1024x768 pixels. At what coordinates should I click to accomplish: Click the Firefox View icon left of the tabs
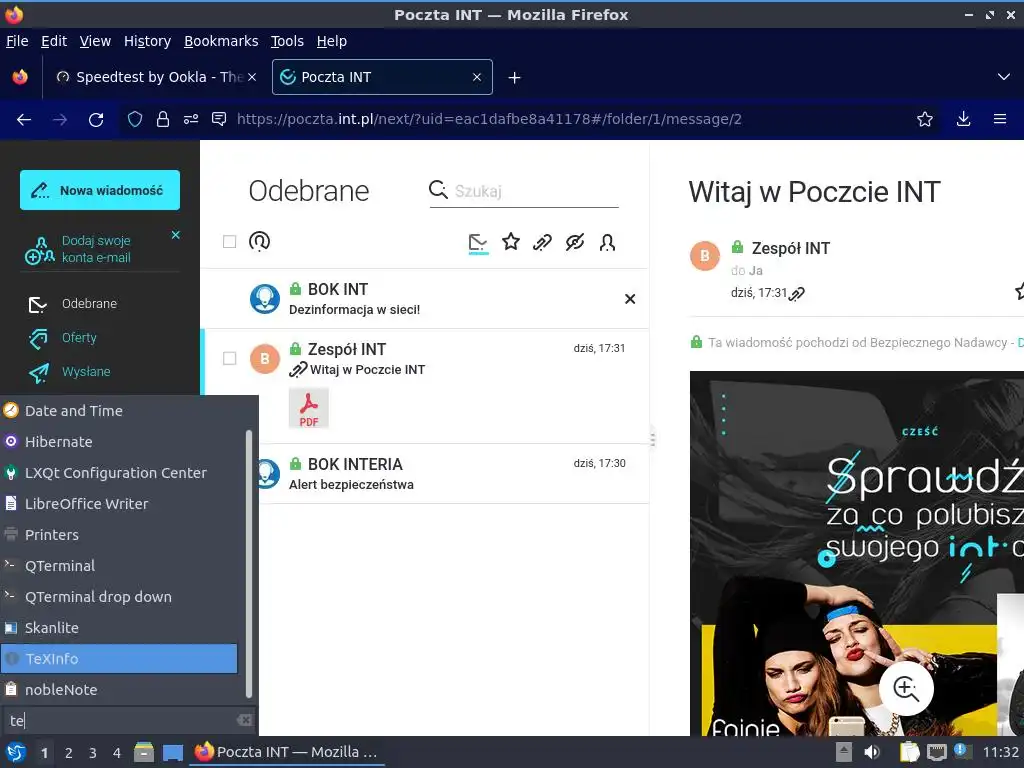pyautogui.click(x=20, y=77)
